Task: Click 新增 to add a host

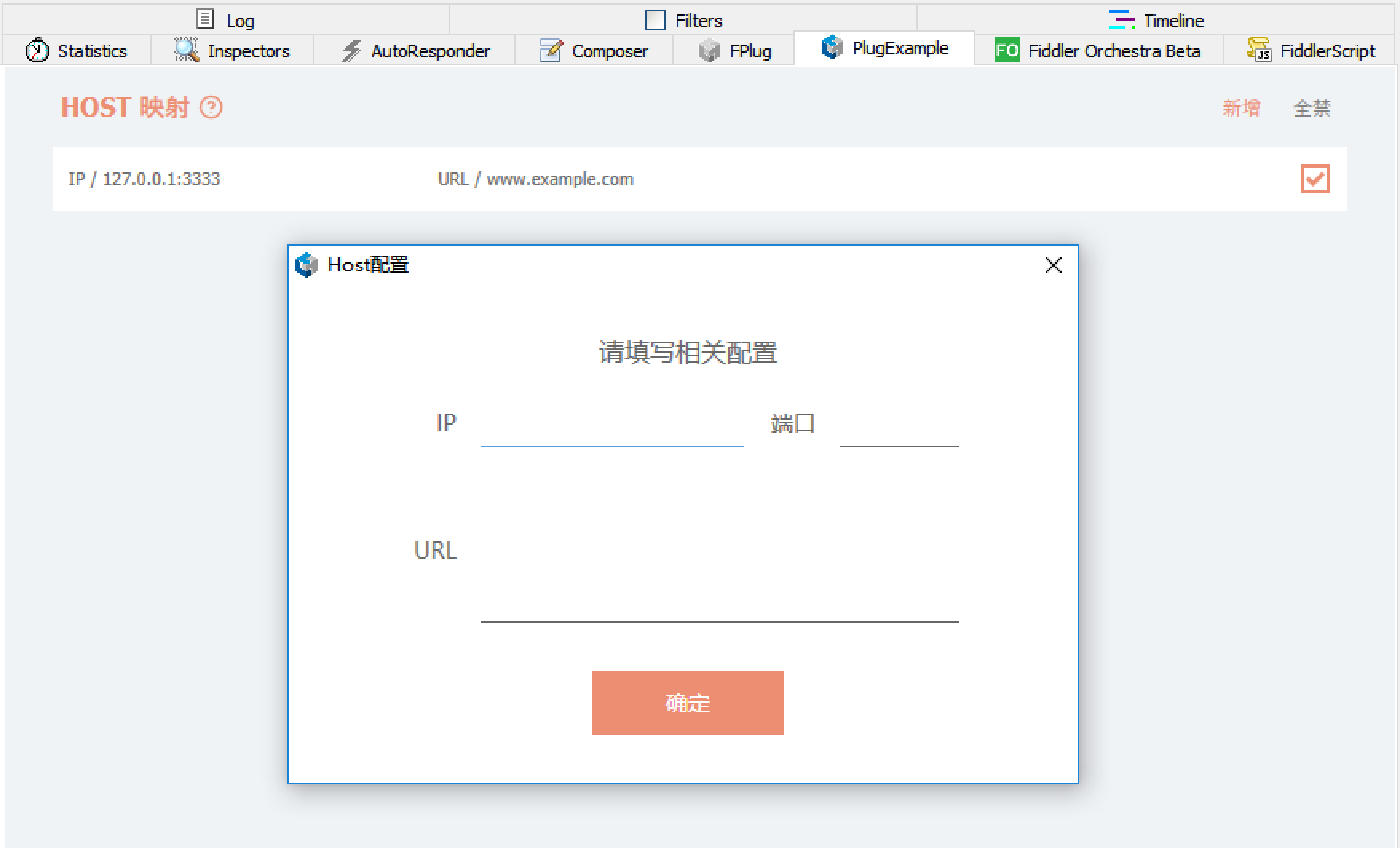Action: click(1241, 108)
